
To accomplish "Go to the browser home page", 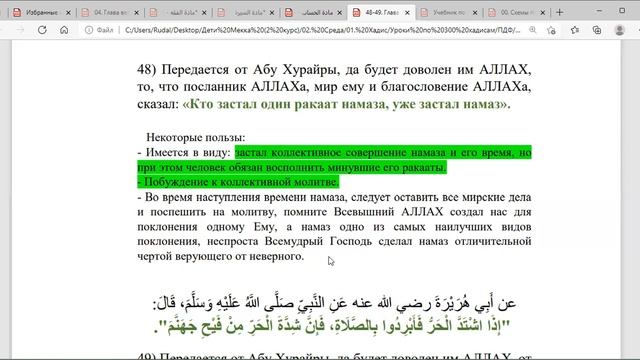I will click(64, 30).
